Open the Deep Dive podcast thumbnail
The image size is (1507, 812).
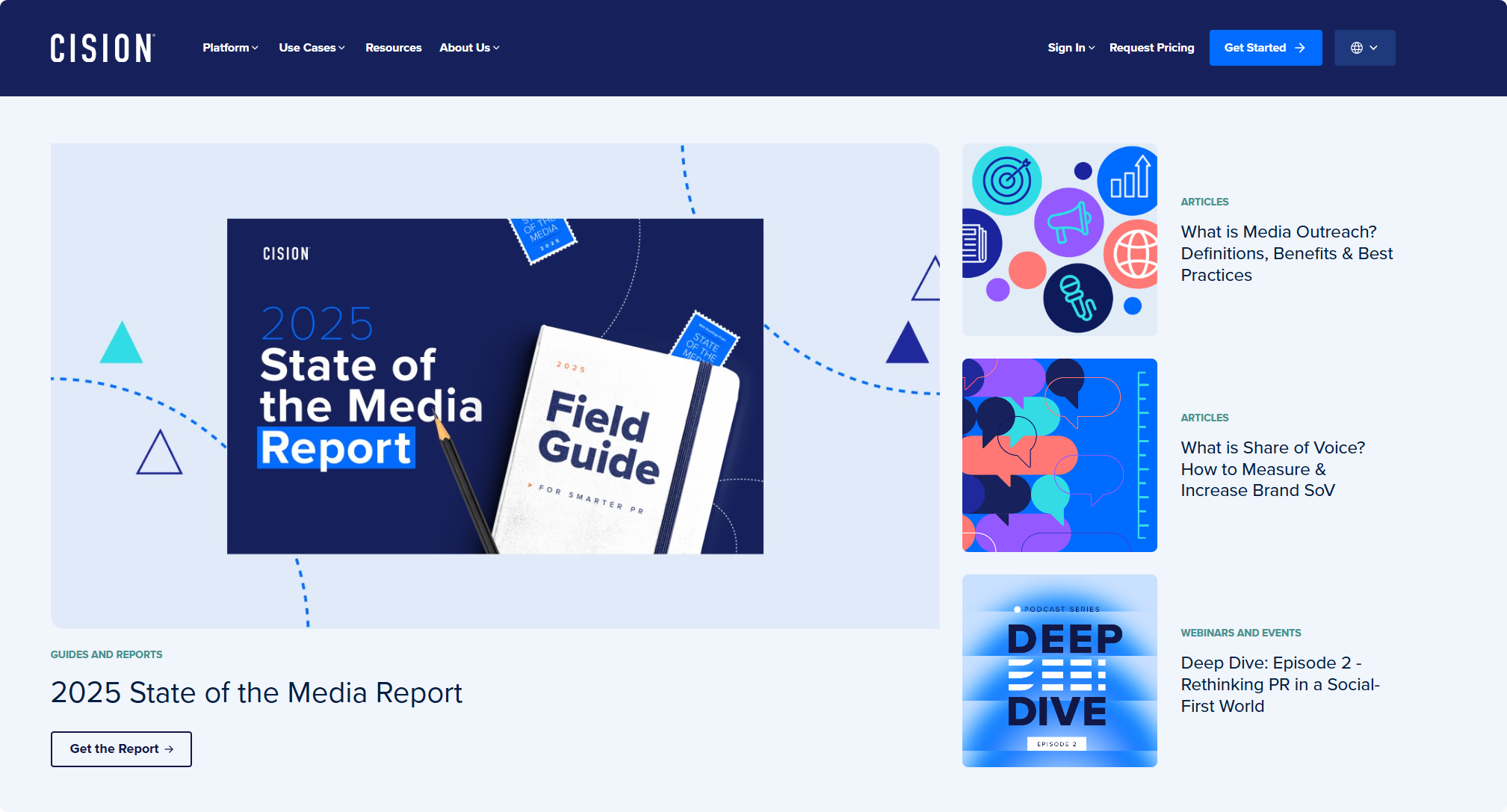(x=1059, y=670)
